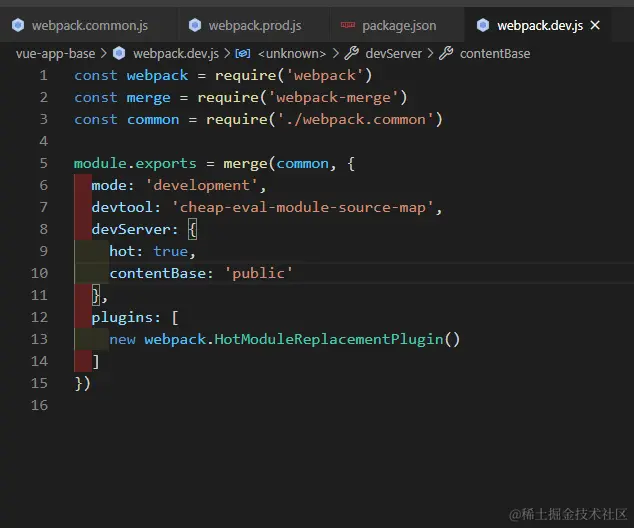Open the devServer breadcrumb item
This screenshot has width=634, height=528.
click(x=393, y=53)
